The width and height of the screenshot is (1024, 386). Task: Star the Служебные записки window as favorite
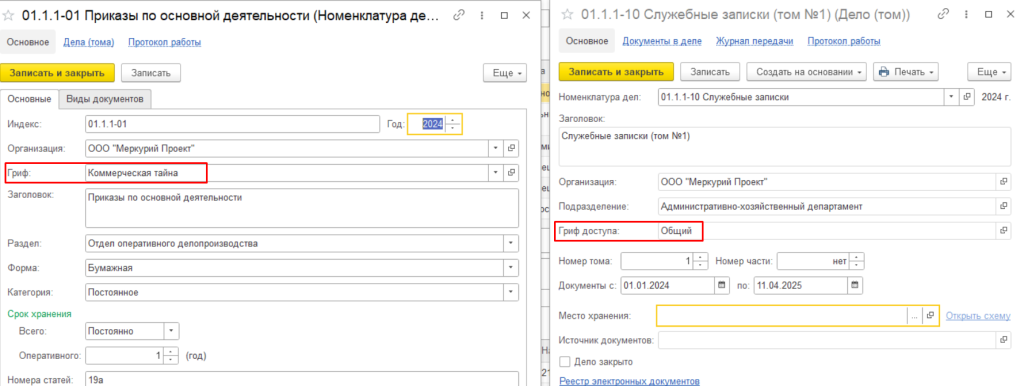point(568,14)
